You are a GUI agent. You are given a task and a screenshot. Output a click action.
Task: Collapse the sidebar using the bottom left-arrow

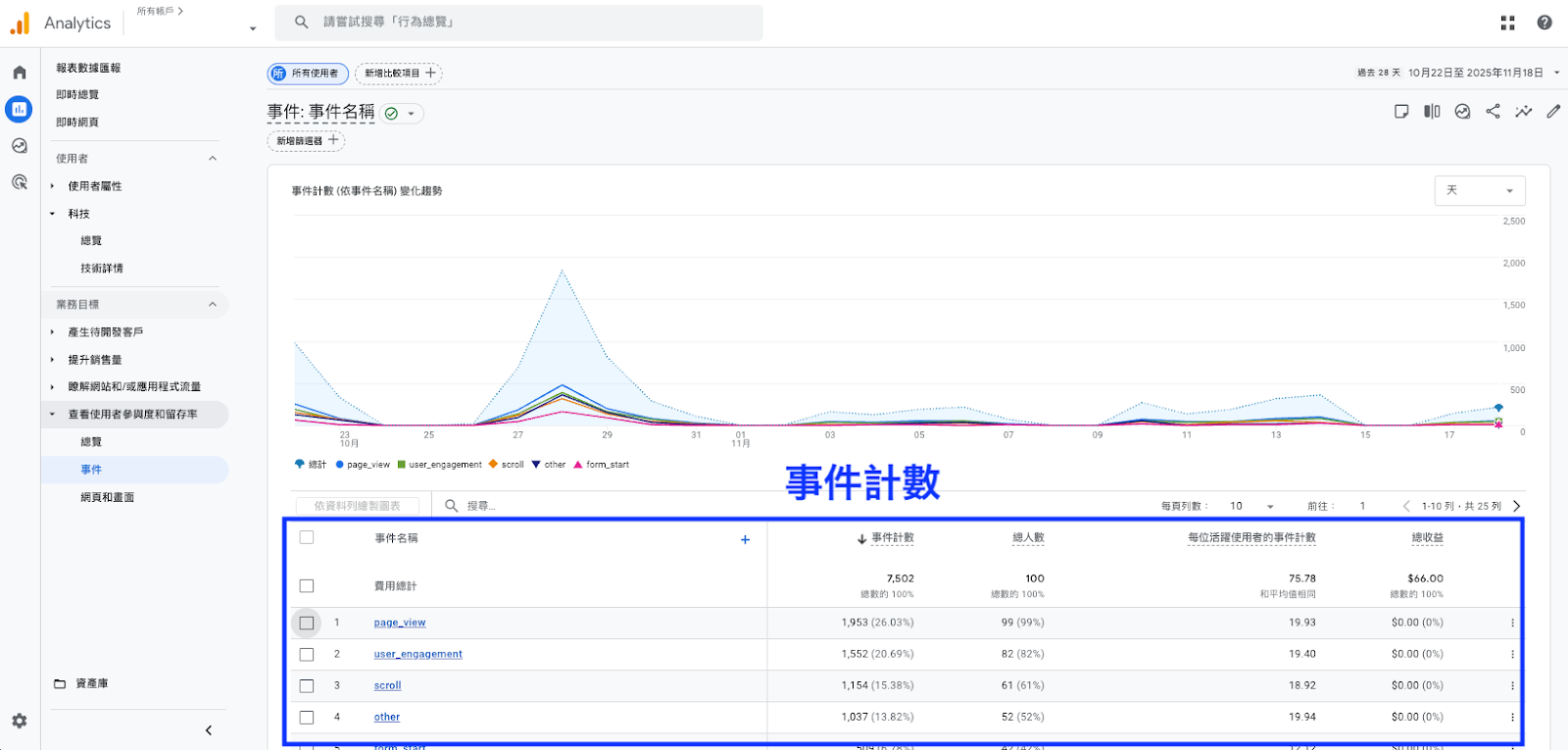coord(209,730)
